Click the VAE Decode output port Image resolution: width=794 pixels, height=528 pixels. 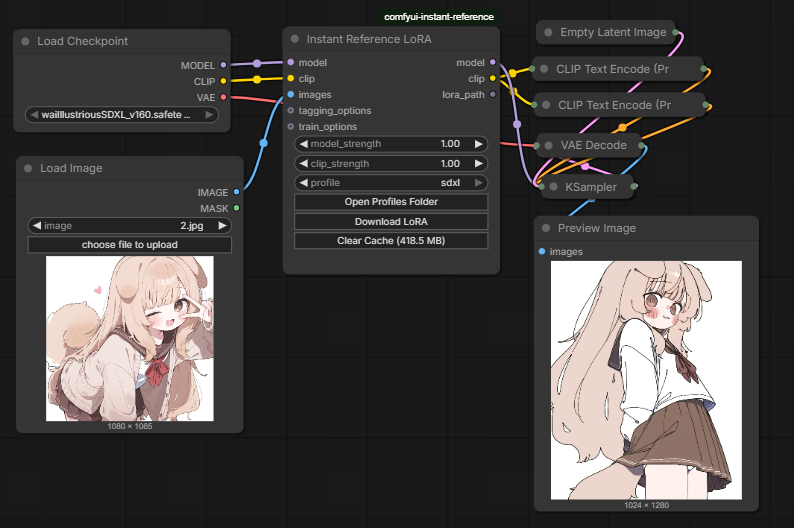pyautogui.click(x=642, y=145)
